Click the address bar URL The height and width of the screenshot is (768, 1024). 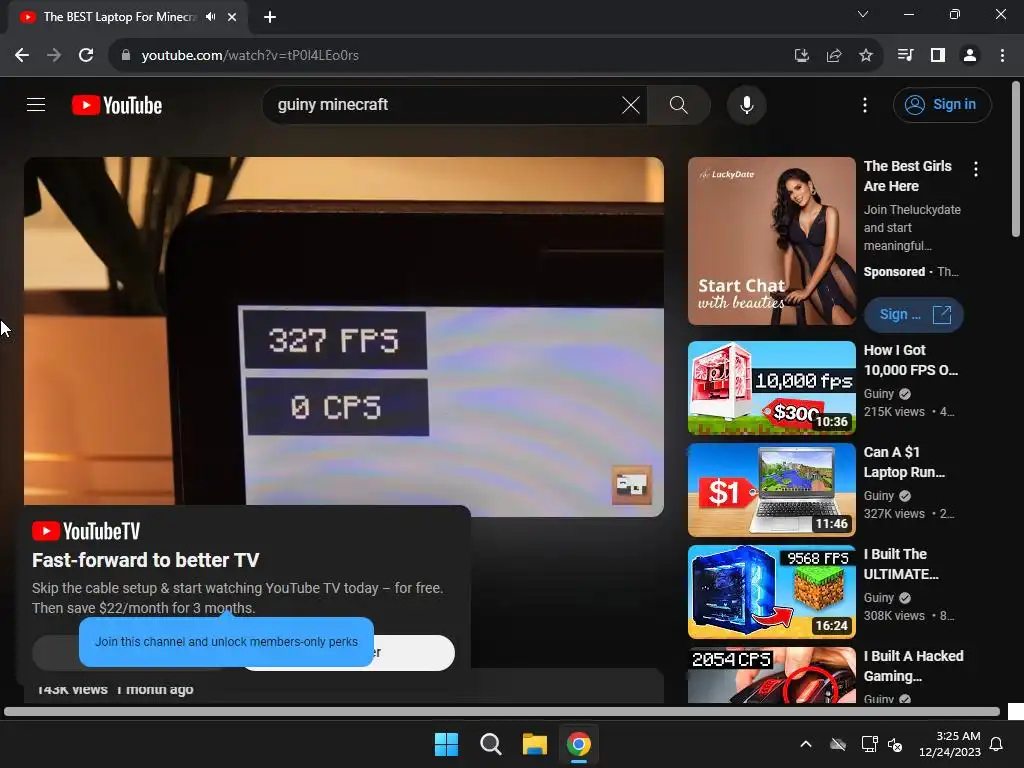250,56
